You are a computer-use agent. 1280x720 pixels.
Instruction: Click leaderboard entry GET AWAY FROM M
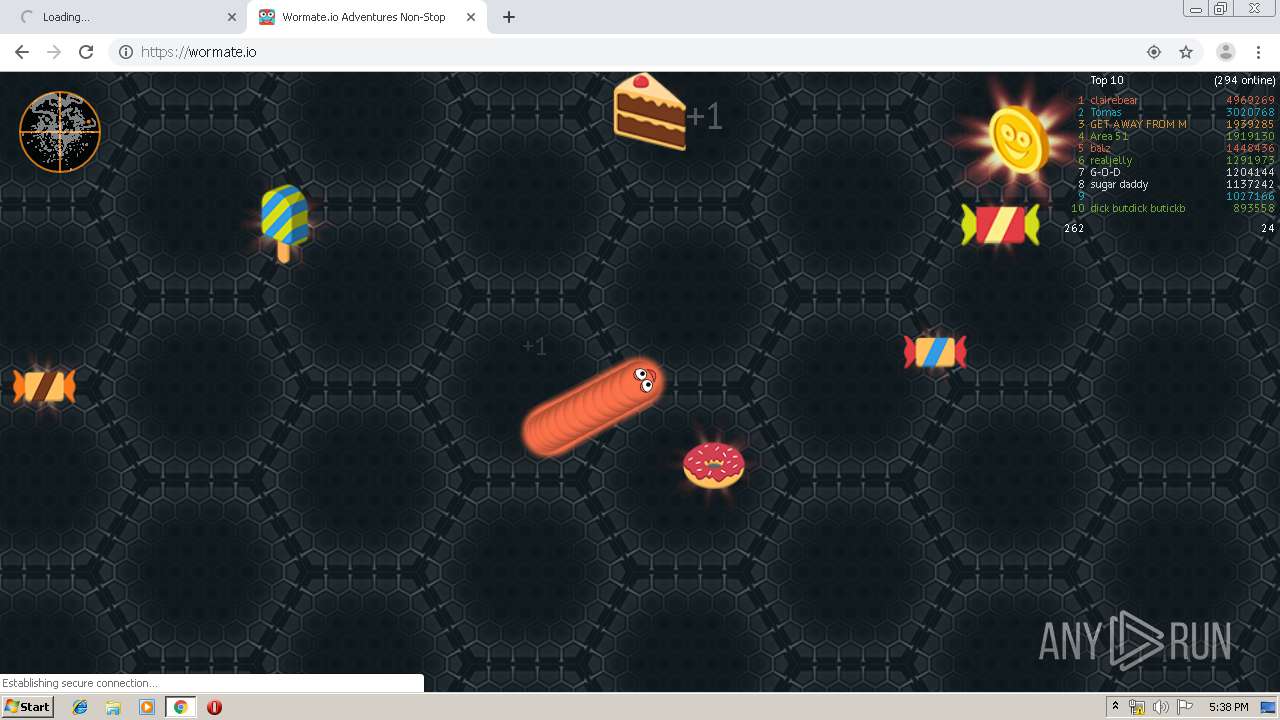[1138, 124]
